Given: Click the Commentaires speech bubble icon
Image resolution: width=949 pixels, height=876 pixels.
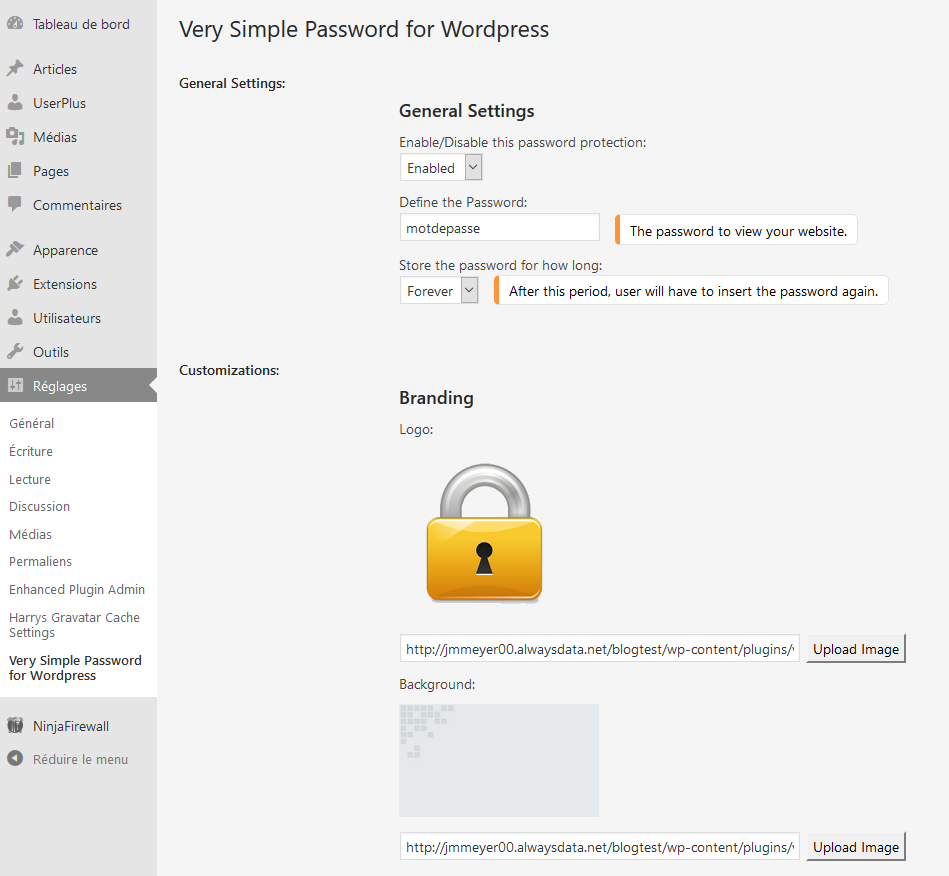Looking at the screenshot, I should click(x=15, y=204).
